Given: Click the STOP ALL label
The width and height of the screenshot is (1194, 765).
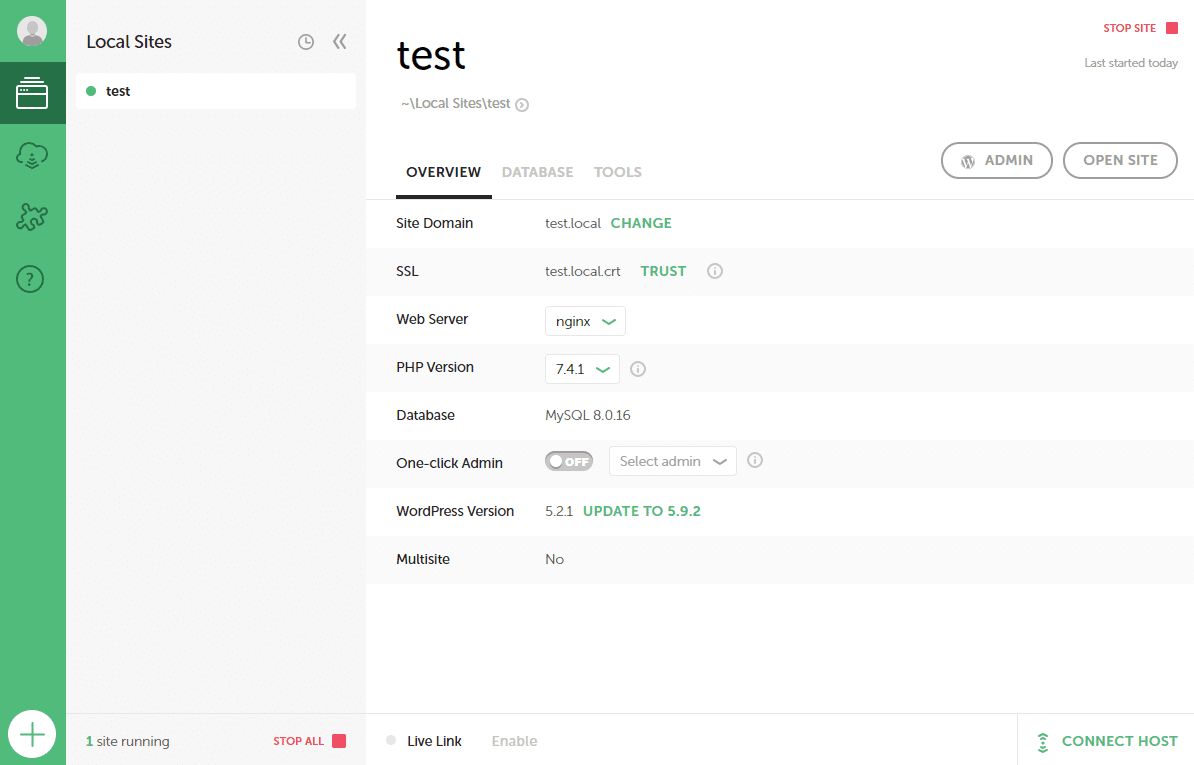Looking at the screenshot, I should (298, 741).
